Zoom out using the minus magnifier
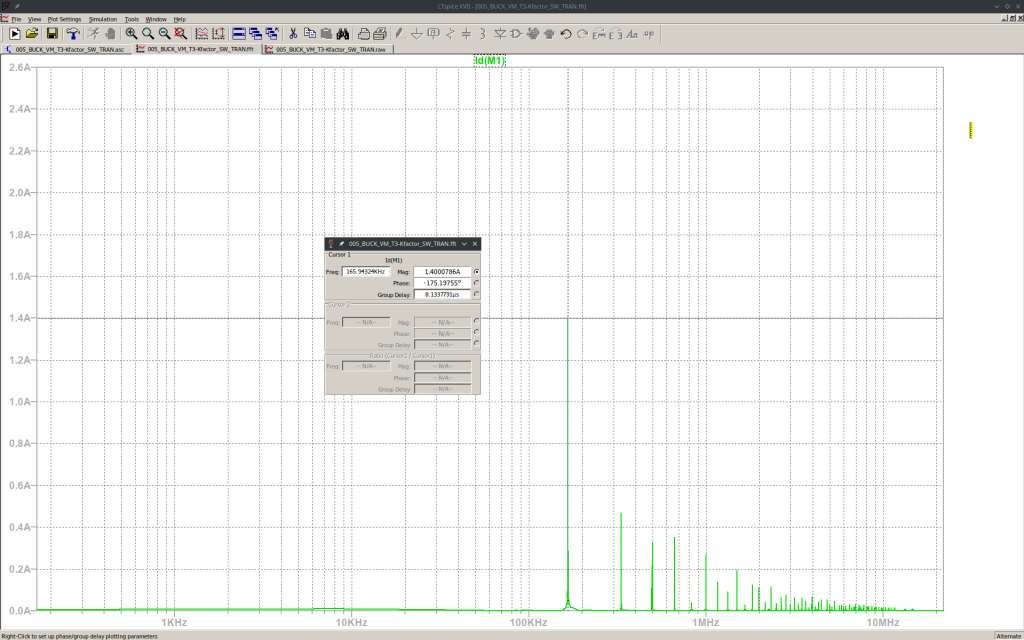 164,33
